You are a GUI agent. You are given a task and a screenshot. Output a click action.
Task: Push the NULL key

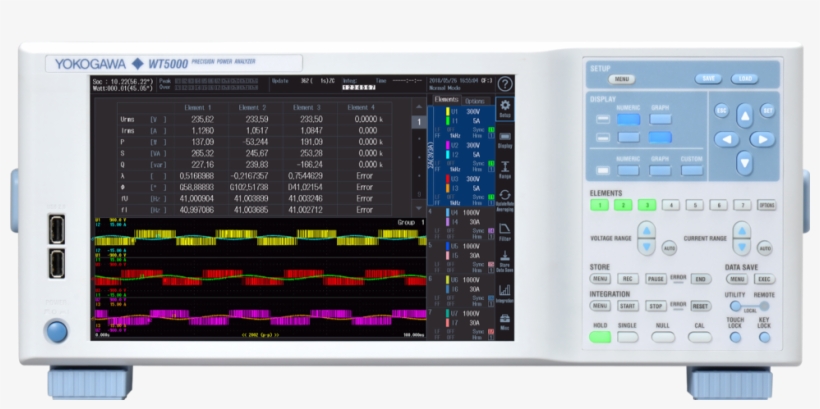pyautogui.click(x=663, y=337)
